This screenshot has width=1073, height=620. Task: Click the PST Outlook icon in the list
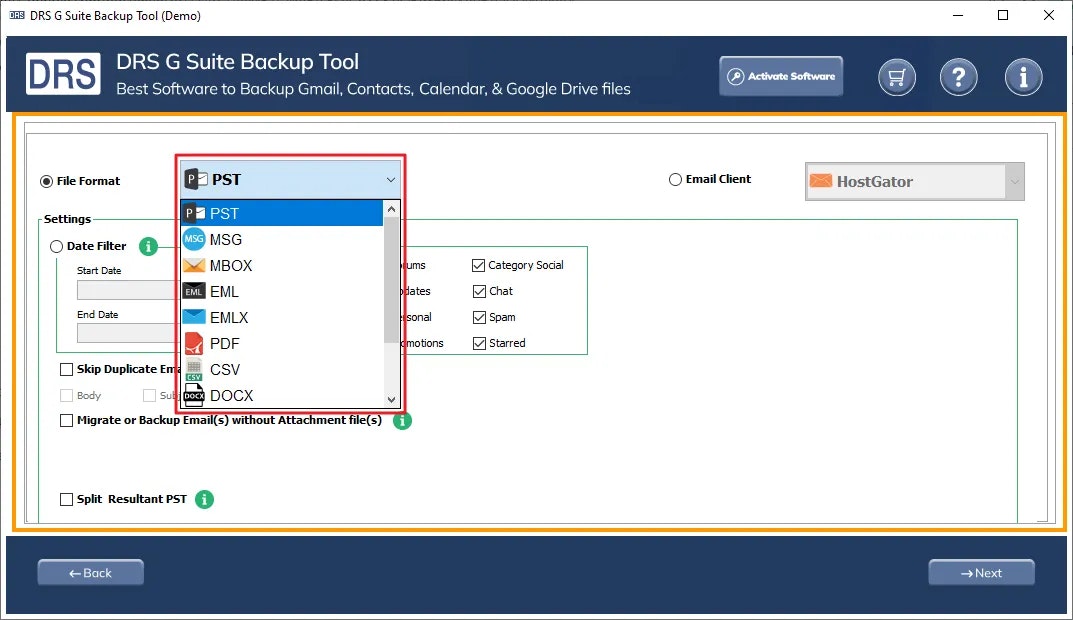click(194, 213)
